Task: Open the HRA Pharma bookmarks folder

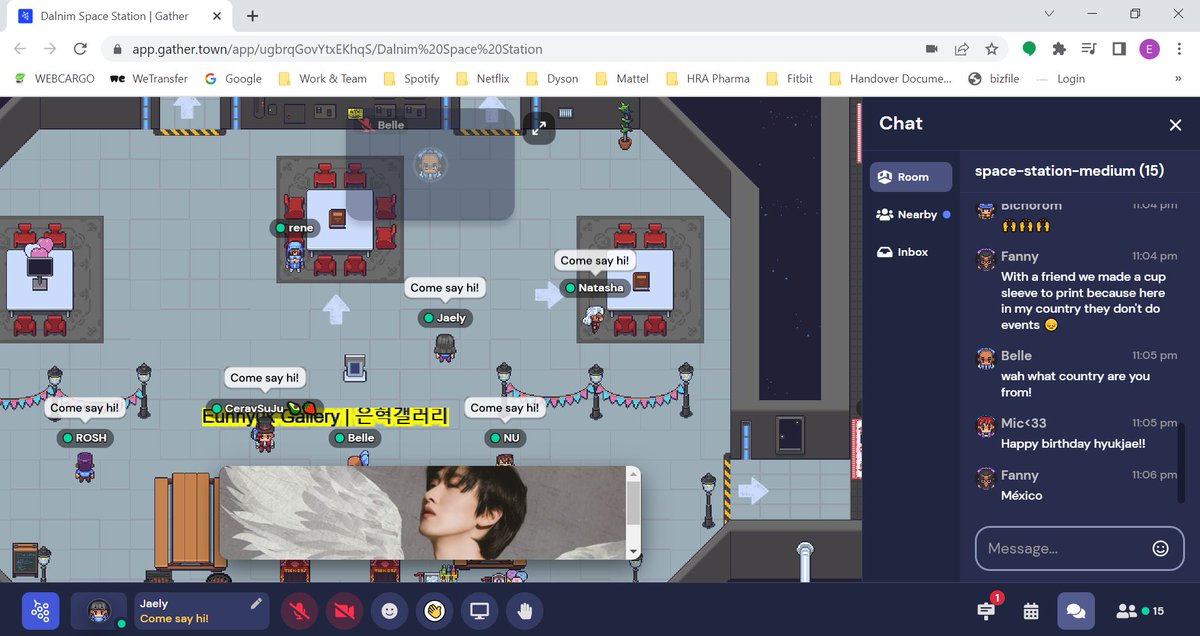Action: click(x=707, y=78)
